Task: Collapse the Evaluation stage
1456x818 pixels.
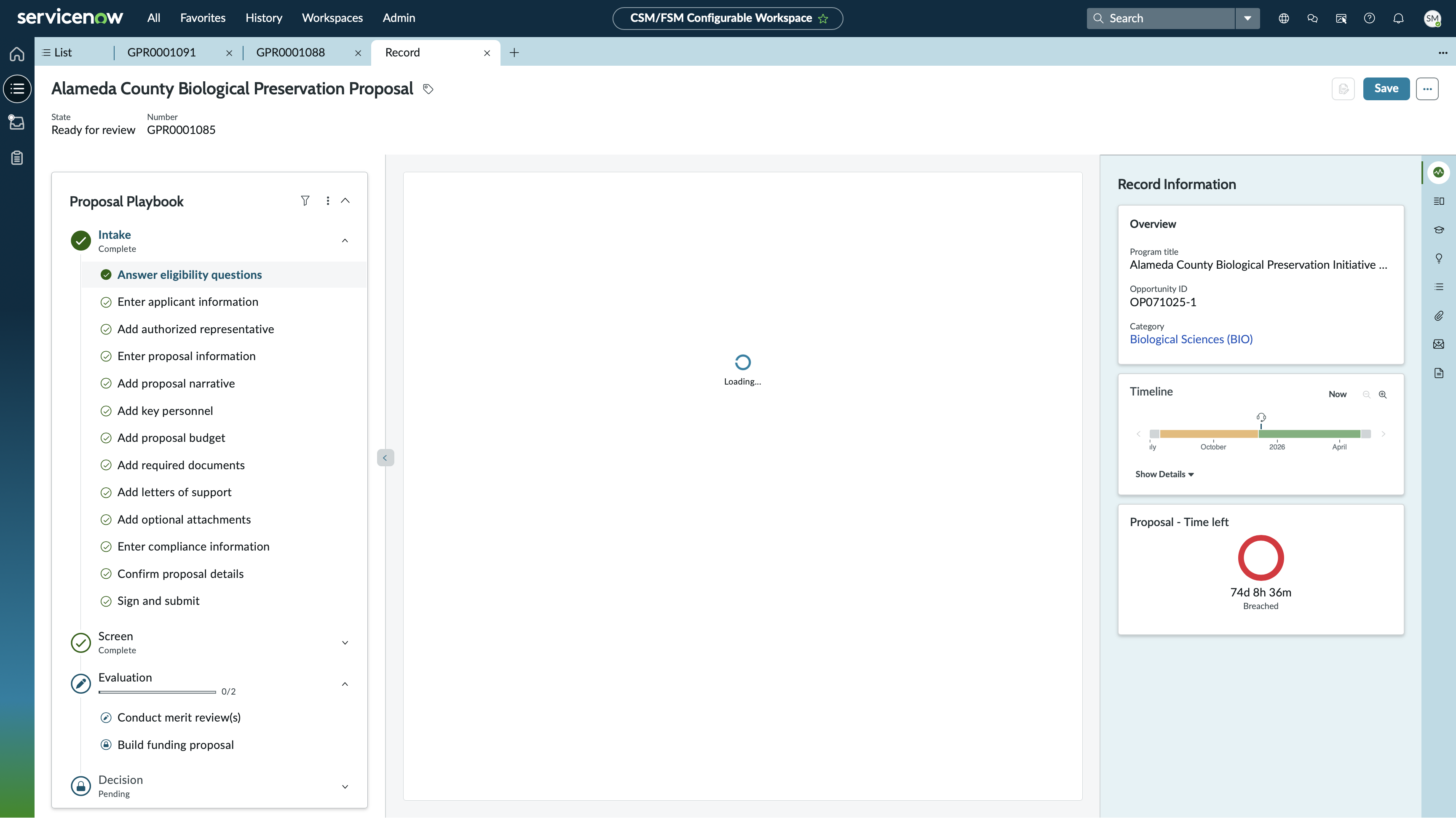Action: [x=345, y=684]
